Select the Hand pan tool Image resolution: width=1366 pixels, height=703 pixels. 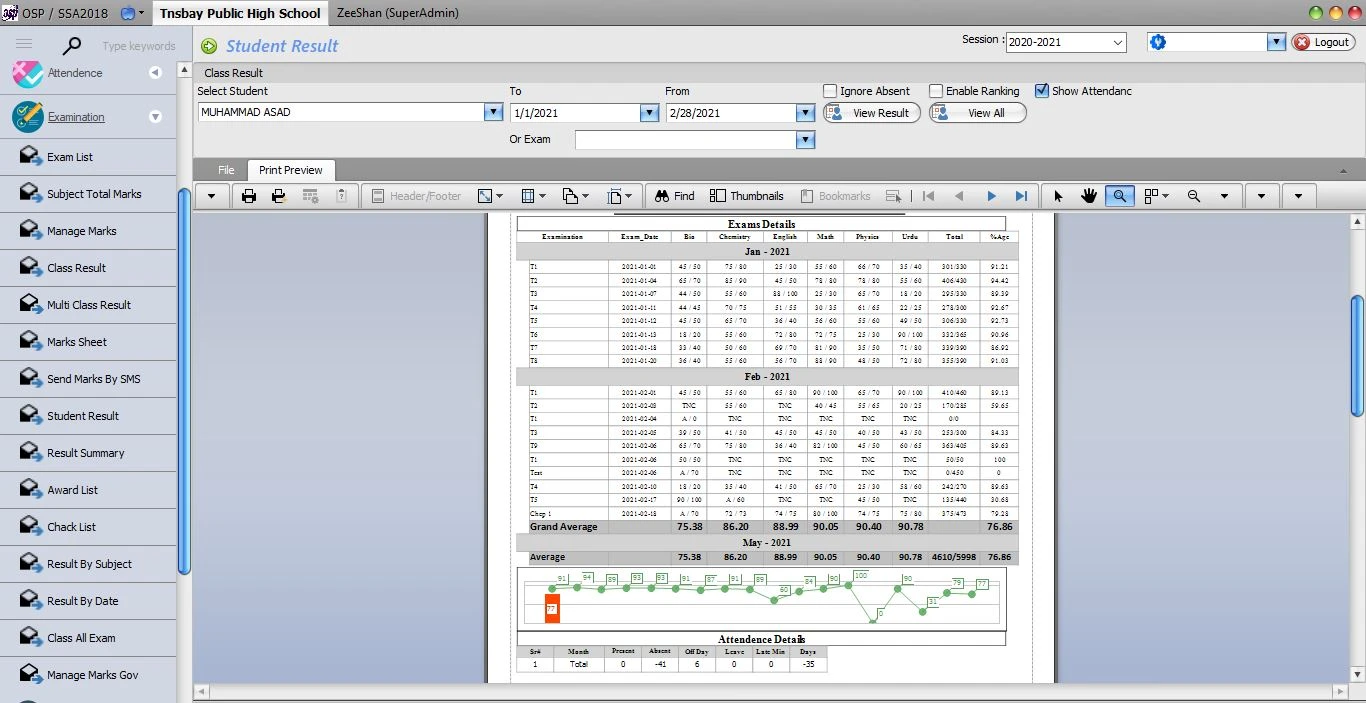click(1089, 196)
